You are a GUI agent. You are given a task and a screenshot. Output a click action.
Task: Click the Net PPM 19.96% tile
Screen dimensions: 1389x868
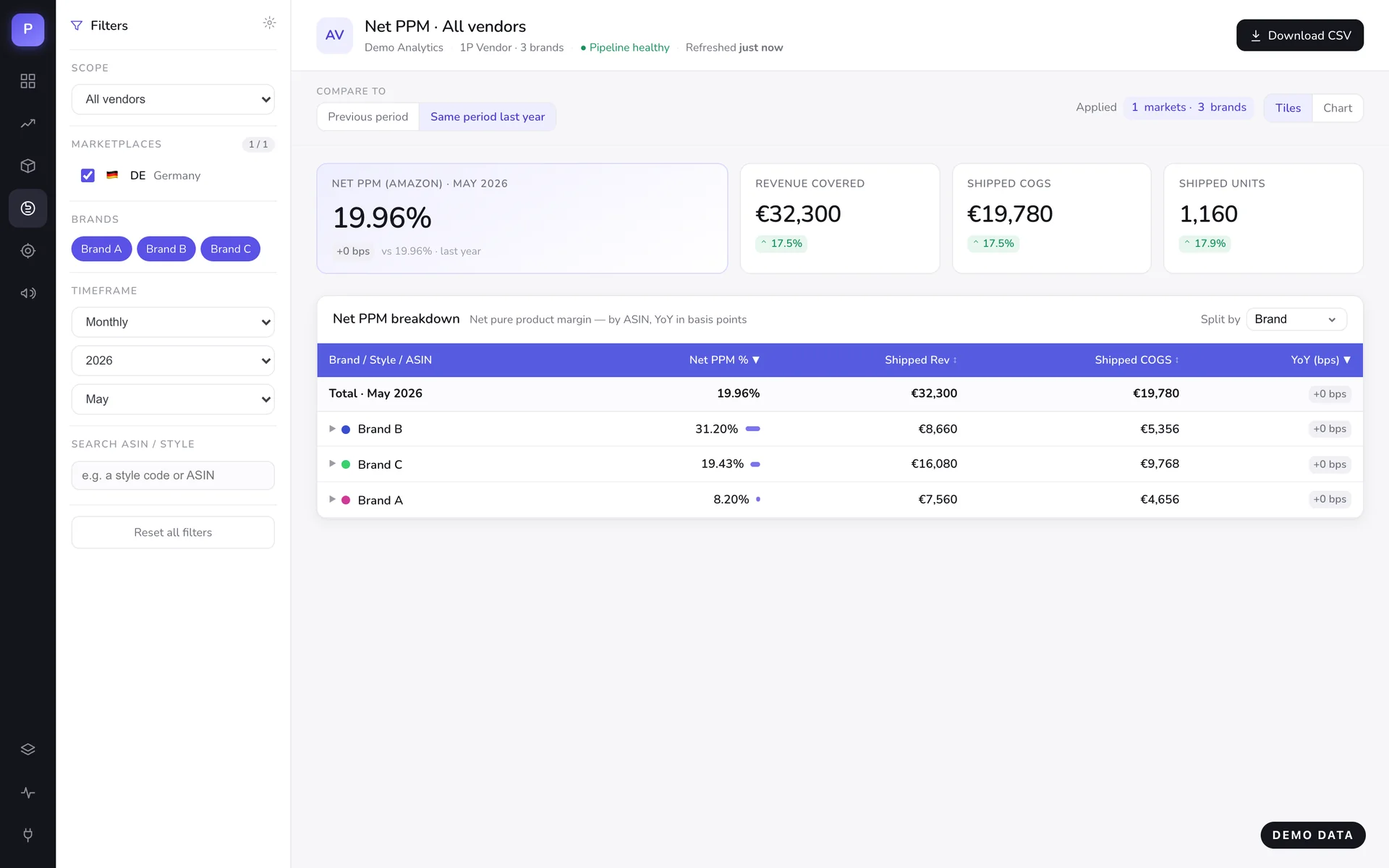(522, 218)
